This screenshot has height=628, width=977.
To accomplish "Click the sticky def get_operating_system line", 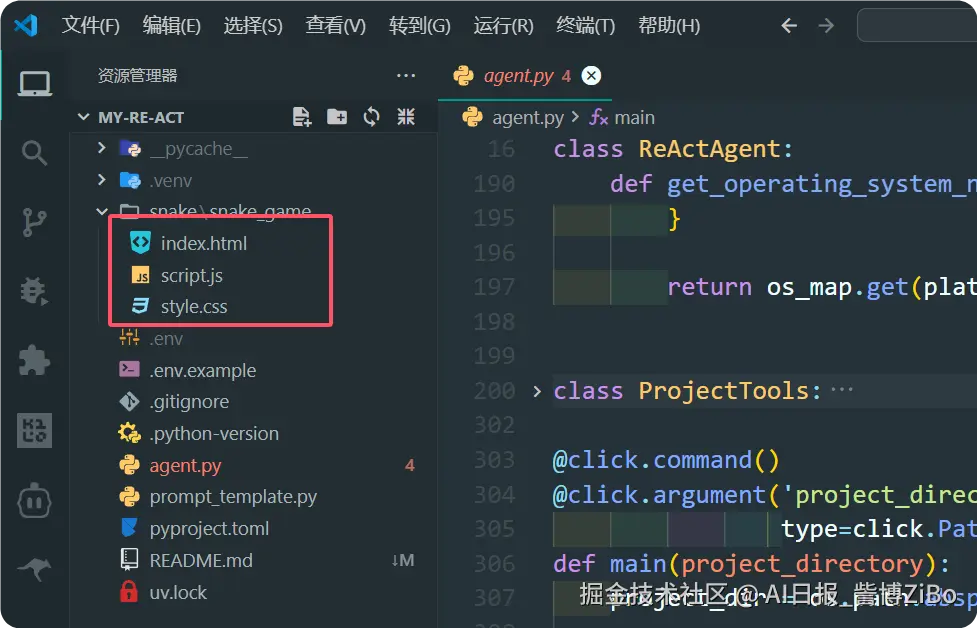I will 793,184.
